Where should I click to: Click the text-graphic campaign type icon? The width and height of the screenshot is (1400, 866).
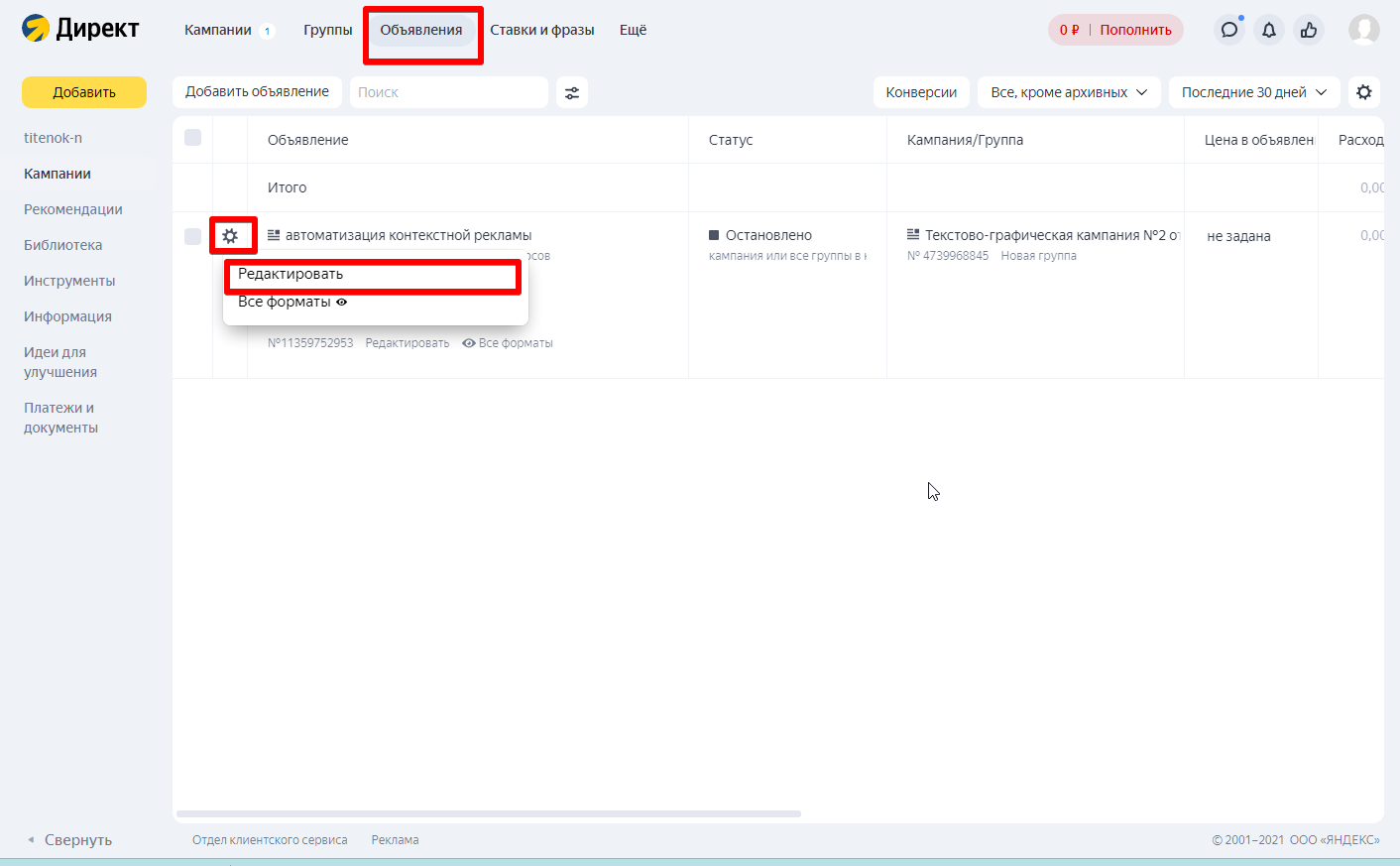point(913,235)
